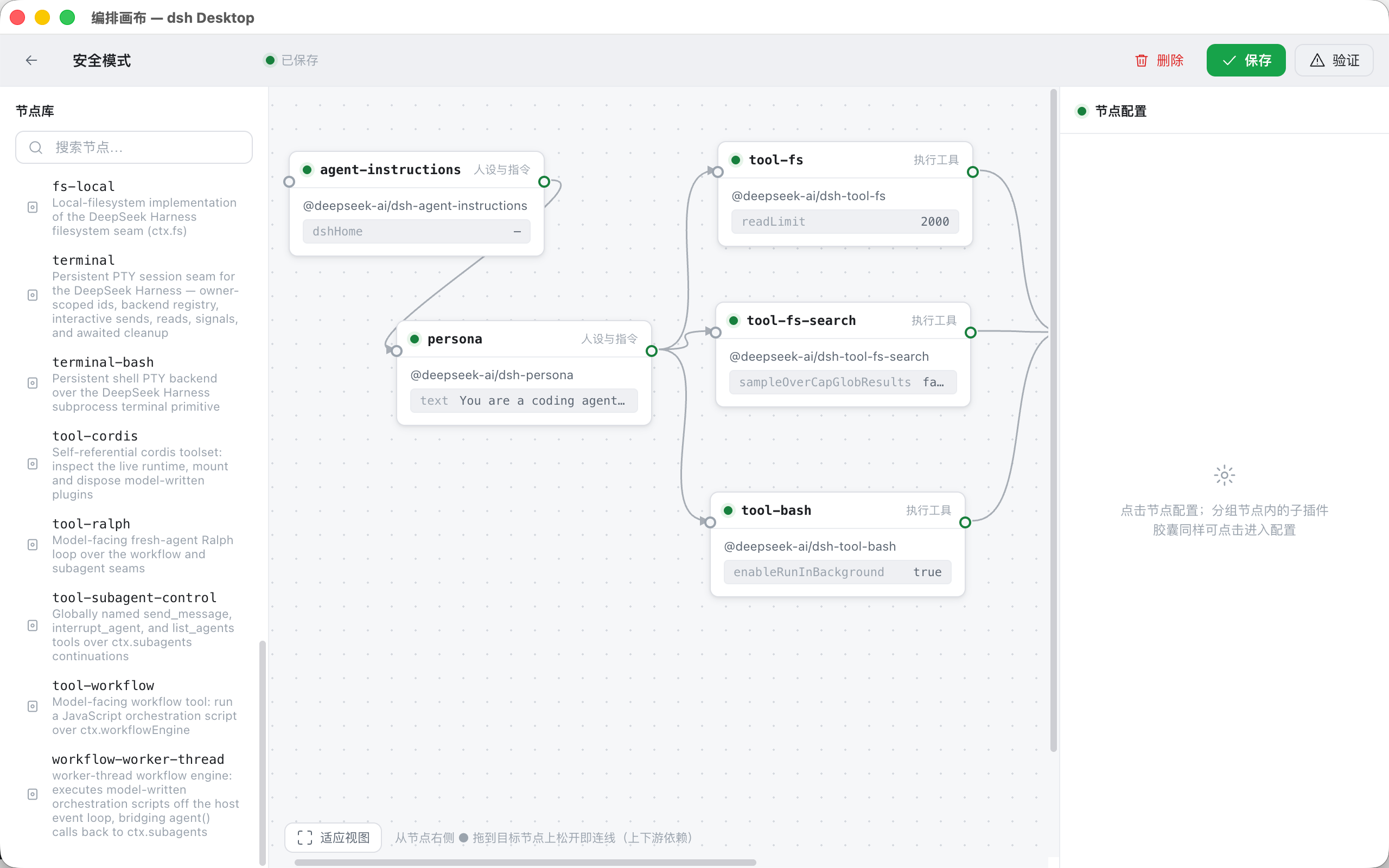Select the fs-local node icon in library

tap(33, 207)
